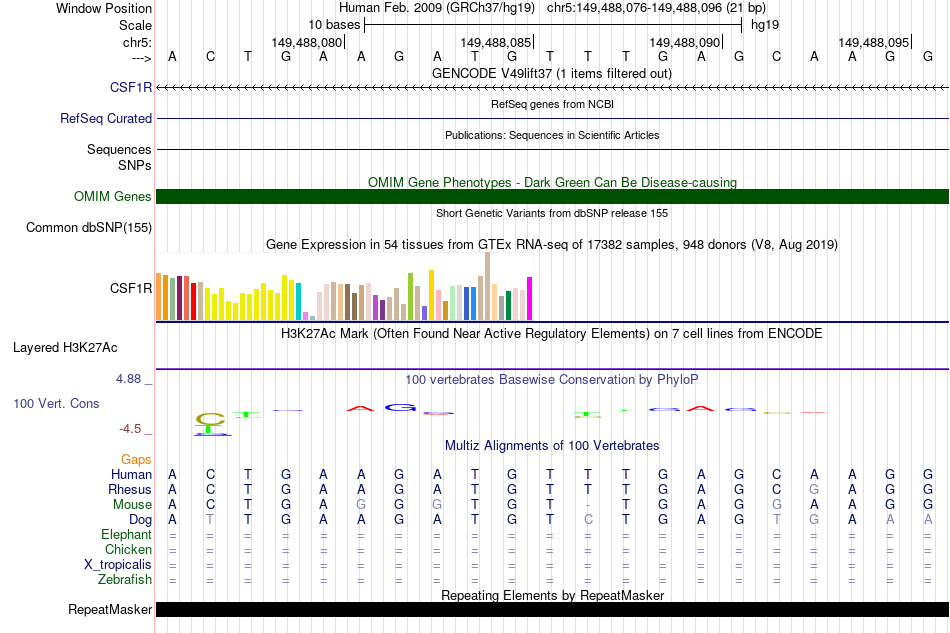Click the 149,488,090 ruler position label
The image size is (950, 633).
(685, 42)
